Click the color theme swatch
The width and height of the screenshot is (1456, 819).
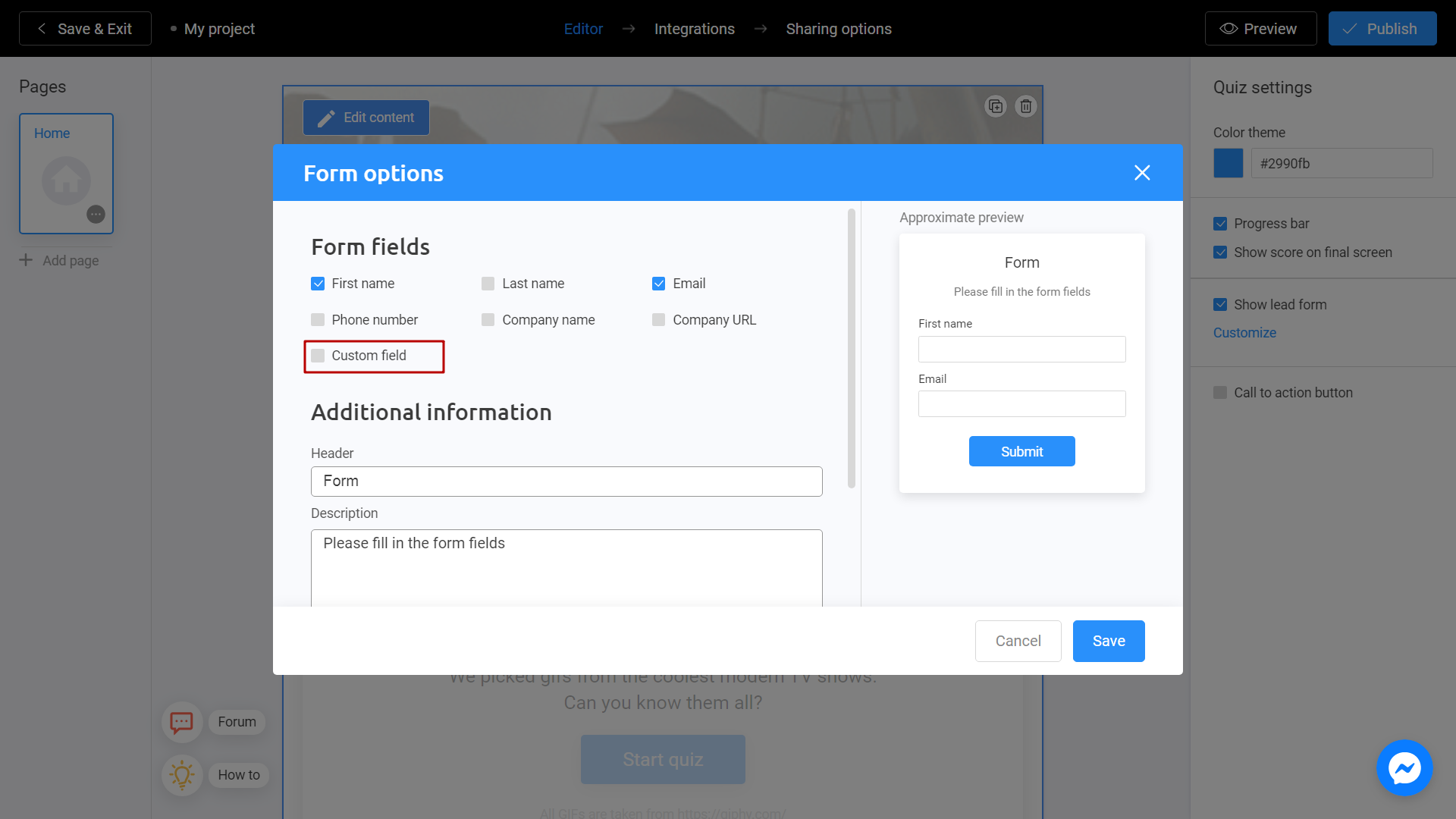pos(1228,163)
